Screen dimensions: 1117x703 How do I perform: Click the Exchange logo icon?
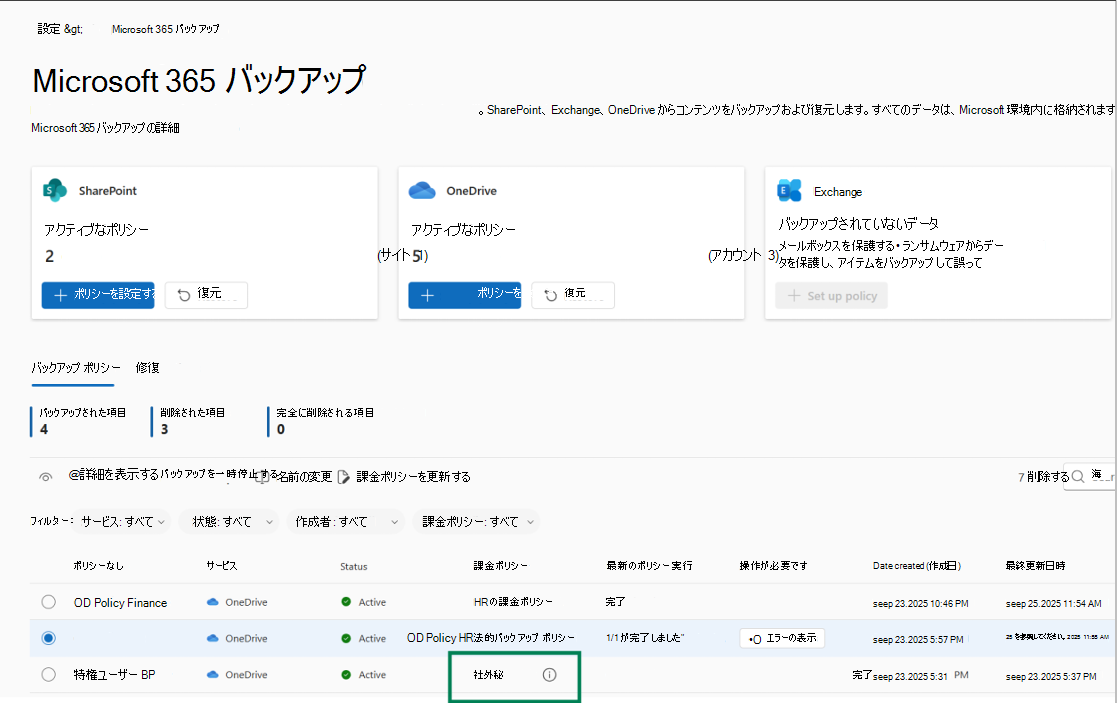(789, 191)
